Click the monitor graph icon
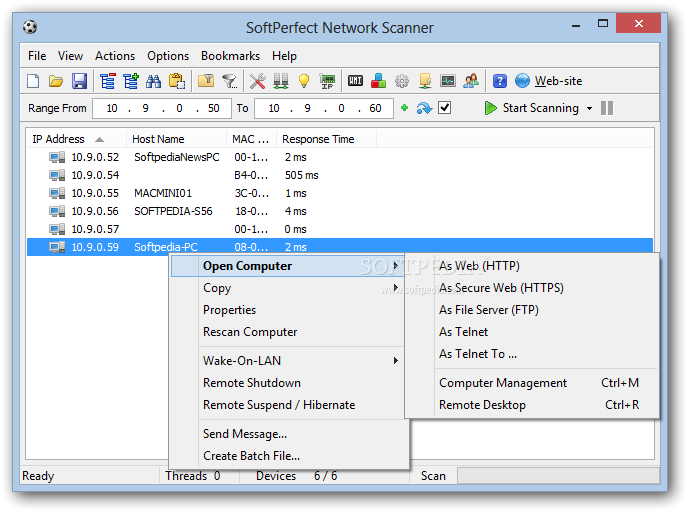Screen dimensions: 688x512 448,81
